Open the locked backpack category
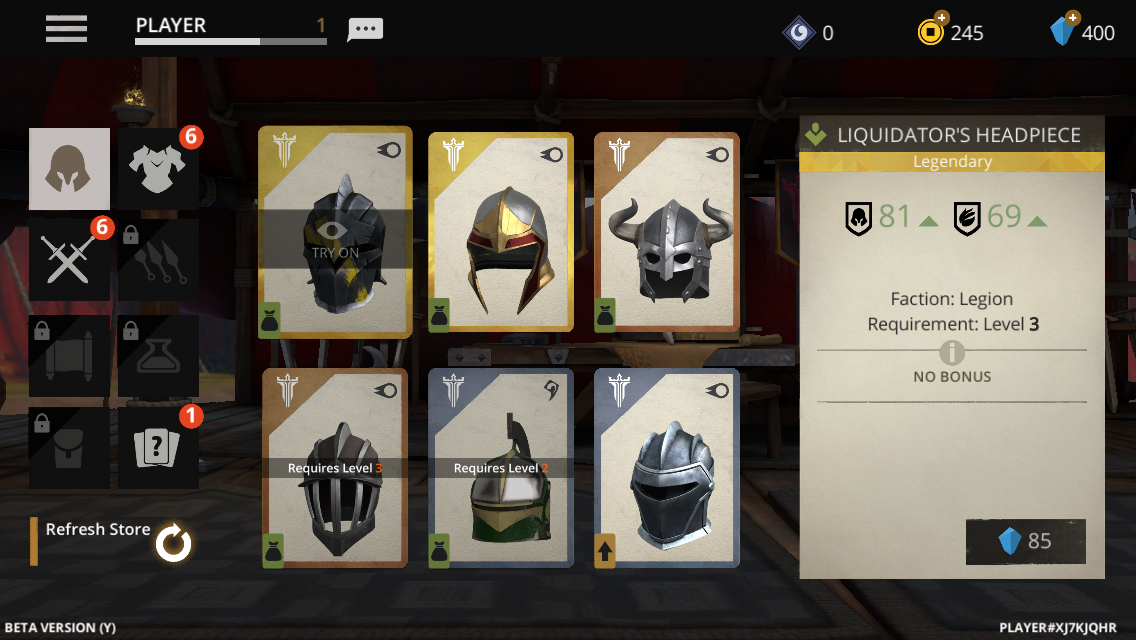The width and height of the screenshot is (1136, 640). [x=70, y=447]
